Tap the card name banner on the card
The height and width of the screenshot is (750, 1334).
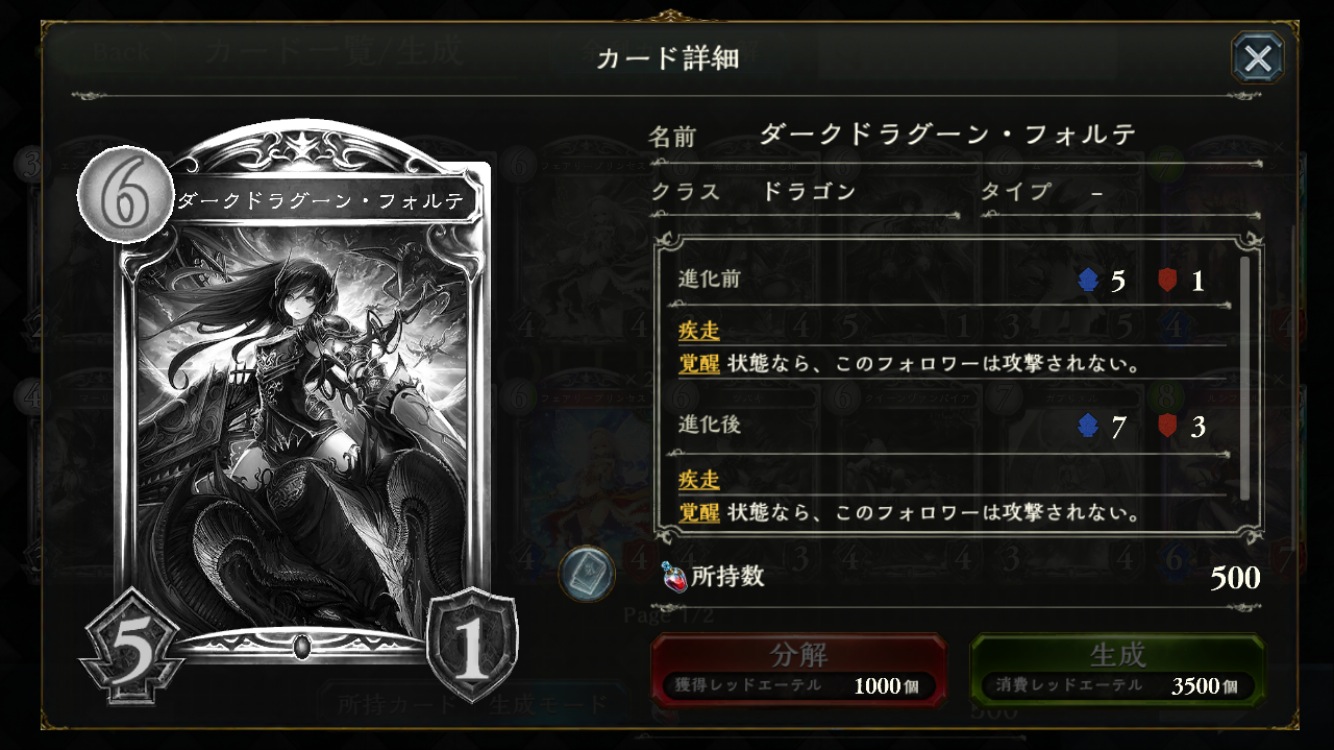point(322,201)
